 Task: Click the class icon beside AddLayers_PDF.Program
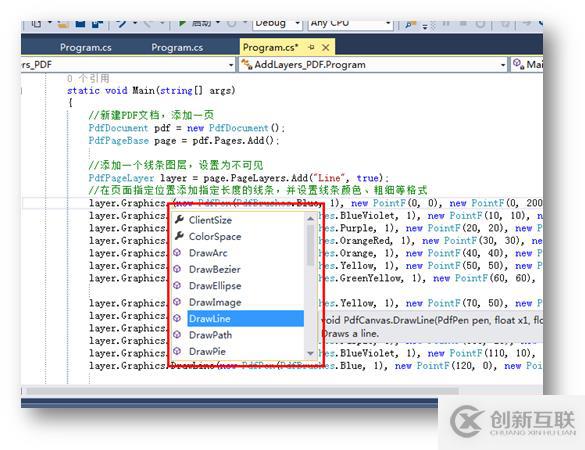247,64
